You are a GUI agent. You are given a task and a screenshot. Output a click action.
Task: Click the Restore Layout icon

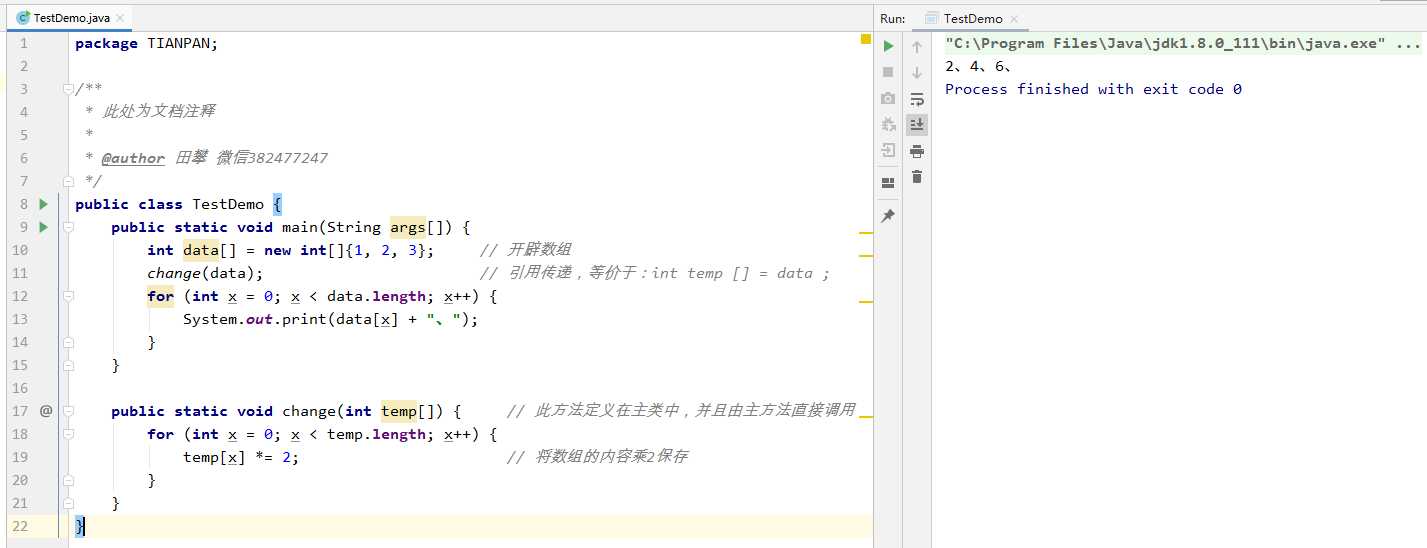888,183
